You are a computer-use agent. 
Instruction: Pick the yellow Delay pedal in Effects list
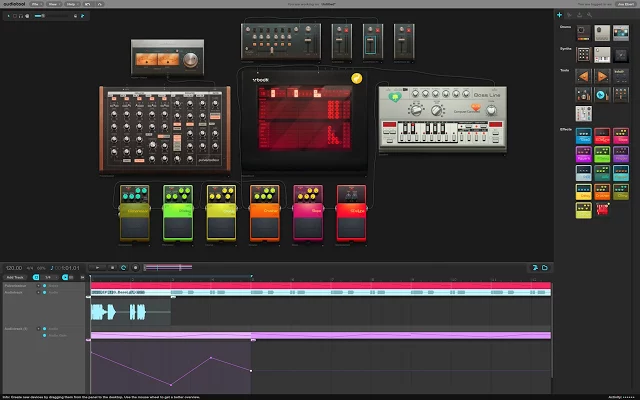coord(583,192)
